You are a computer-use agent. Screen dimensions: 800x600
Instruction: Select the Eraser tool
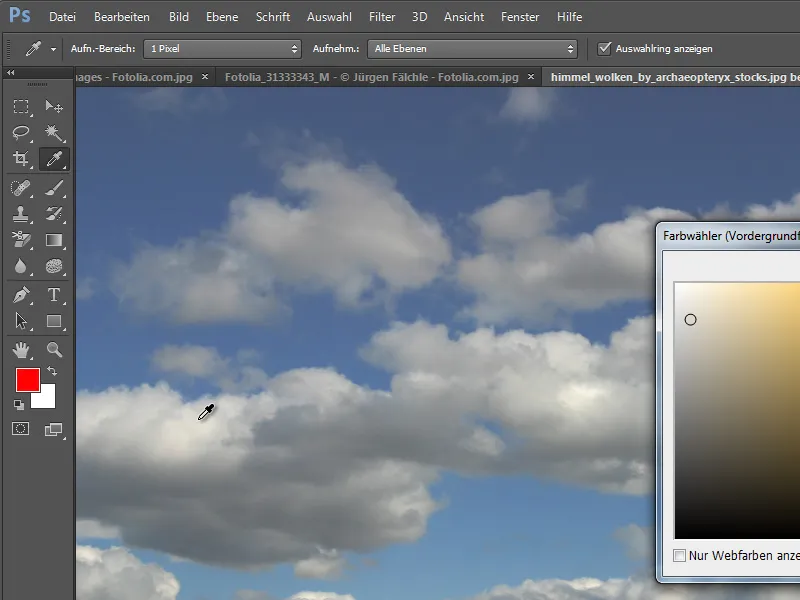pyautogui.click(x=21, y=240)
